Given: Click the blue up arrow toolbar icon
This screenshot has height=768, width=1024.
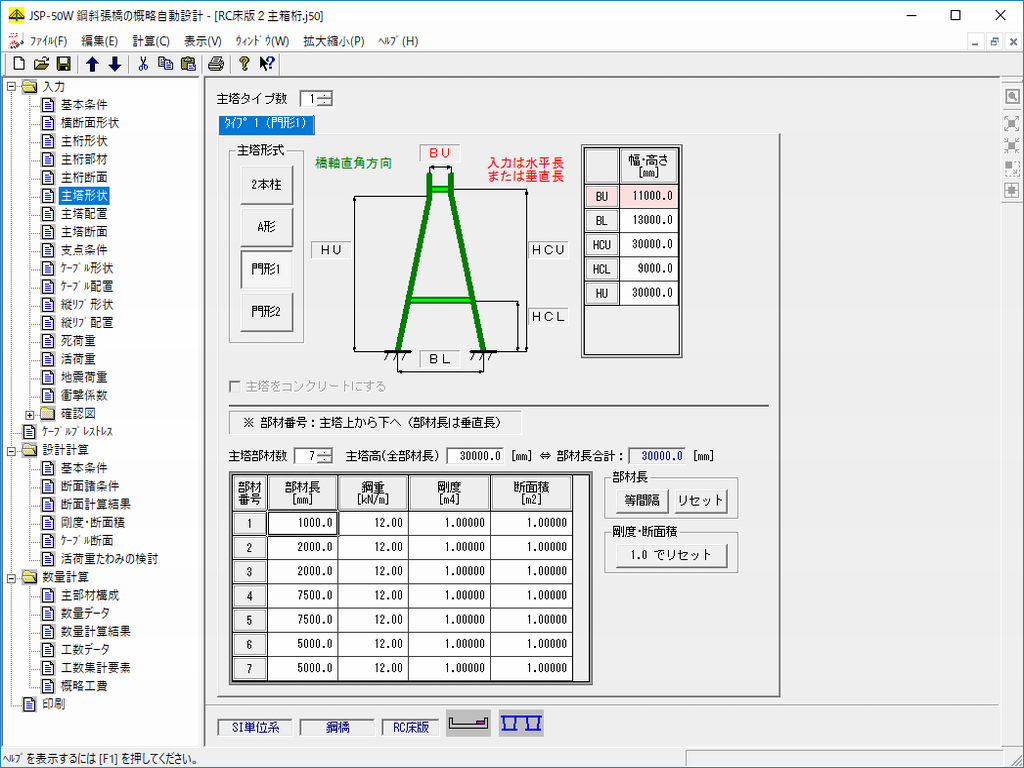Looking at the screenshot, I should pos(92,64).
